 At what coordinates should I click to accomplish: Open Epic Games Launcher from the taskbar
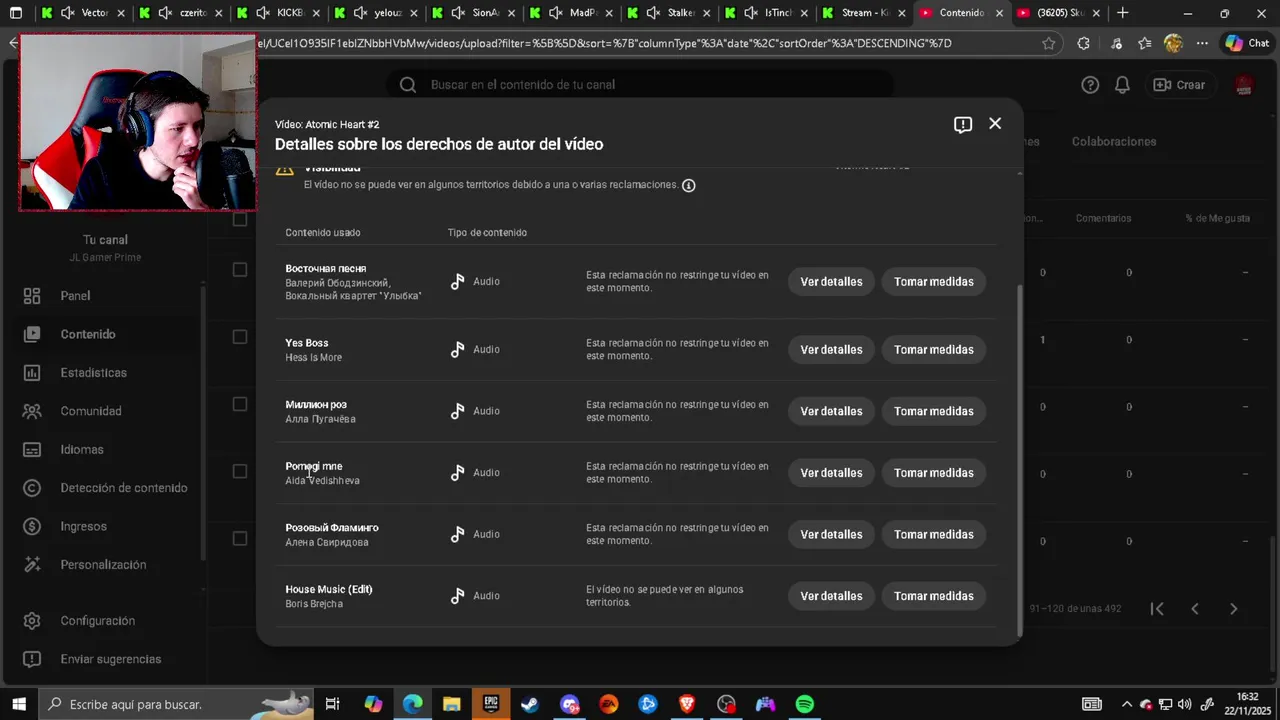tap(491, 704)
